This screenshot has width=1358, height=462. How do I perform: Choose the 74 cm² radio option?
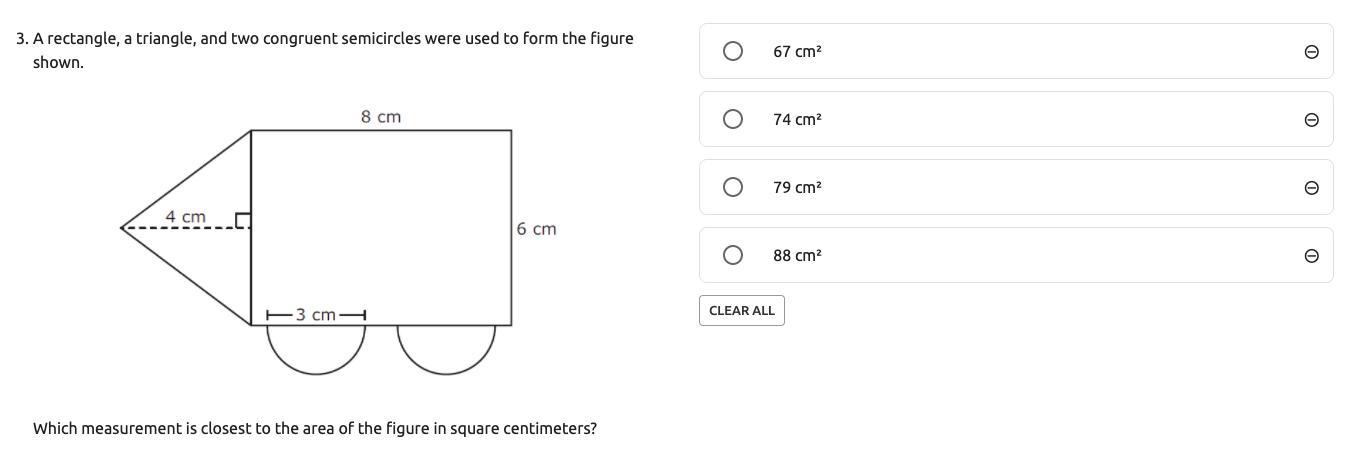733,119
